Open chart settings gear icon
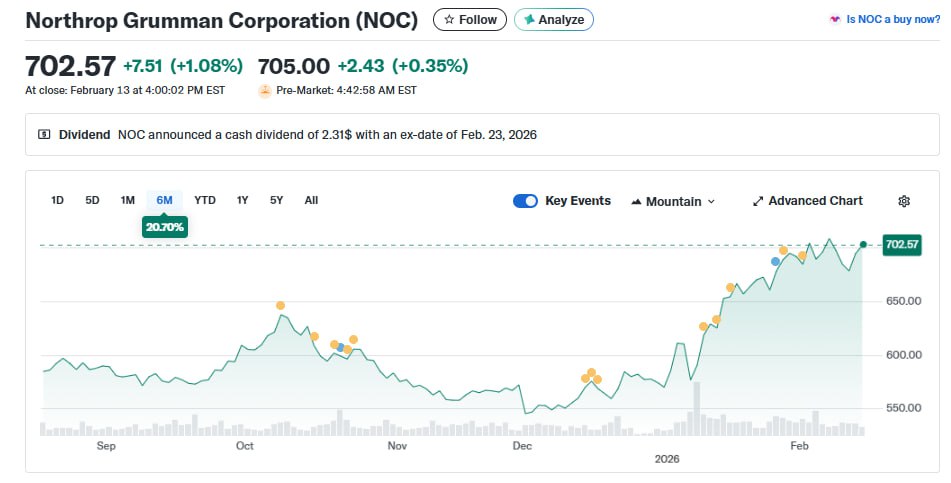The height and width of the screenshot is (483, 951). click(x=904, y=201)
